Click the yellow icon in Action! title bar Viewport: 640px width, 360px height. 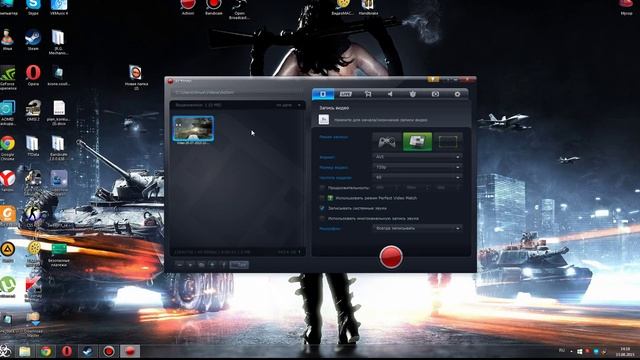point(433,80)
